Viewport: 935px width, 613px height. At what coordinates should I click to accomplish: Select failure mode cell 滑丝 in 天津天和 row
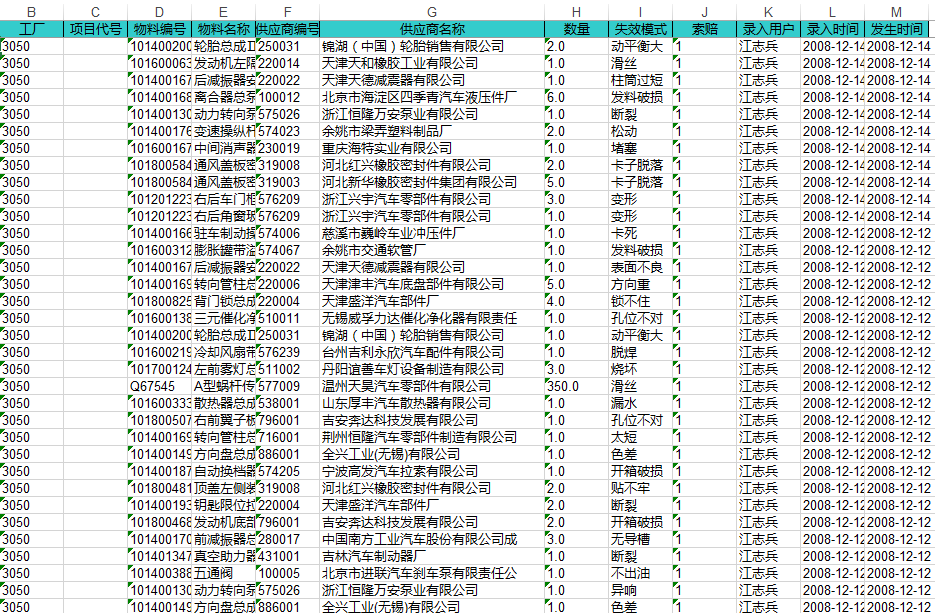coord(640,63)
